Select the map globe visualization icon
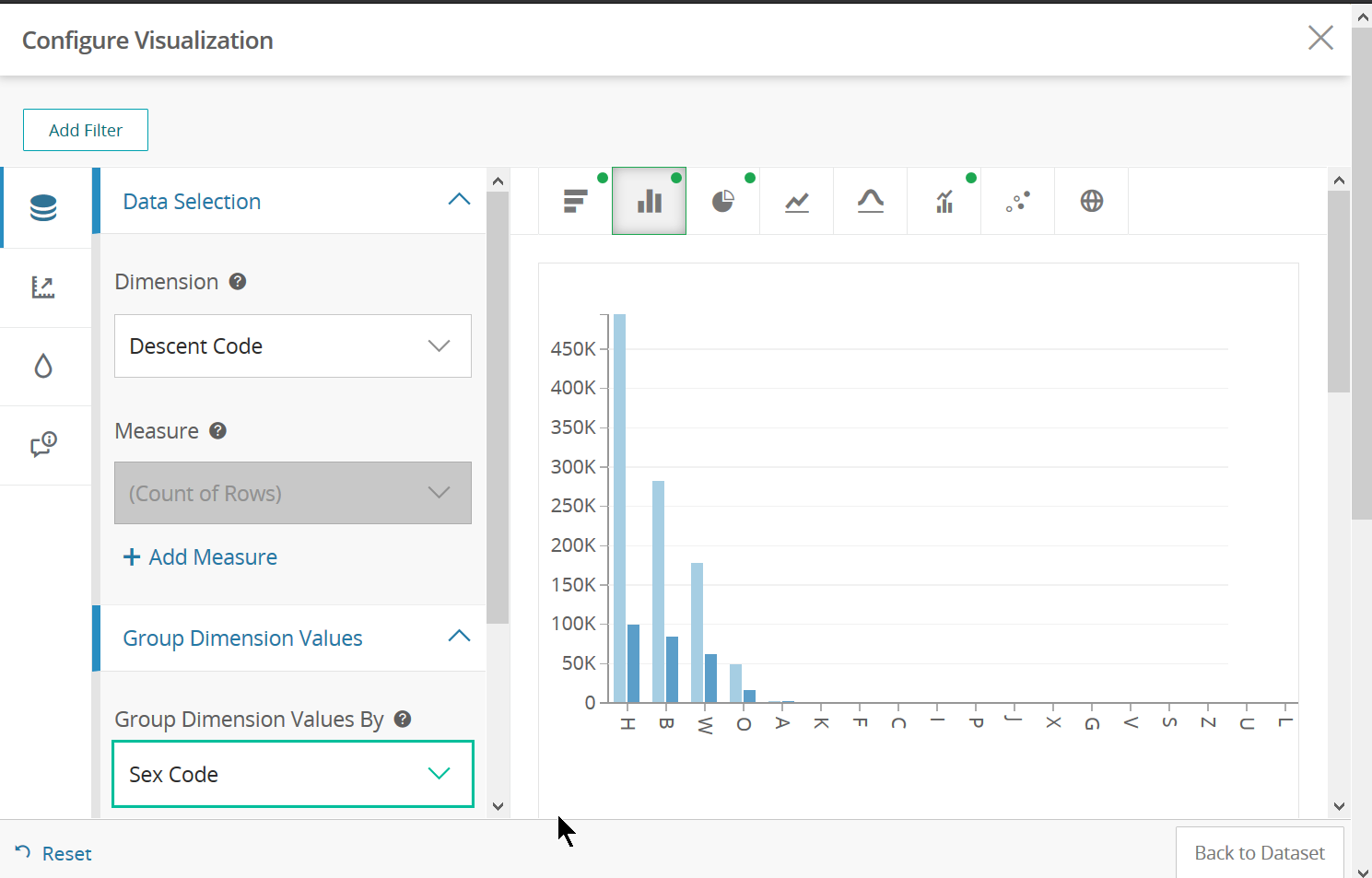1372x878 pixels. tap(1092, 201)
